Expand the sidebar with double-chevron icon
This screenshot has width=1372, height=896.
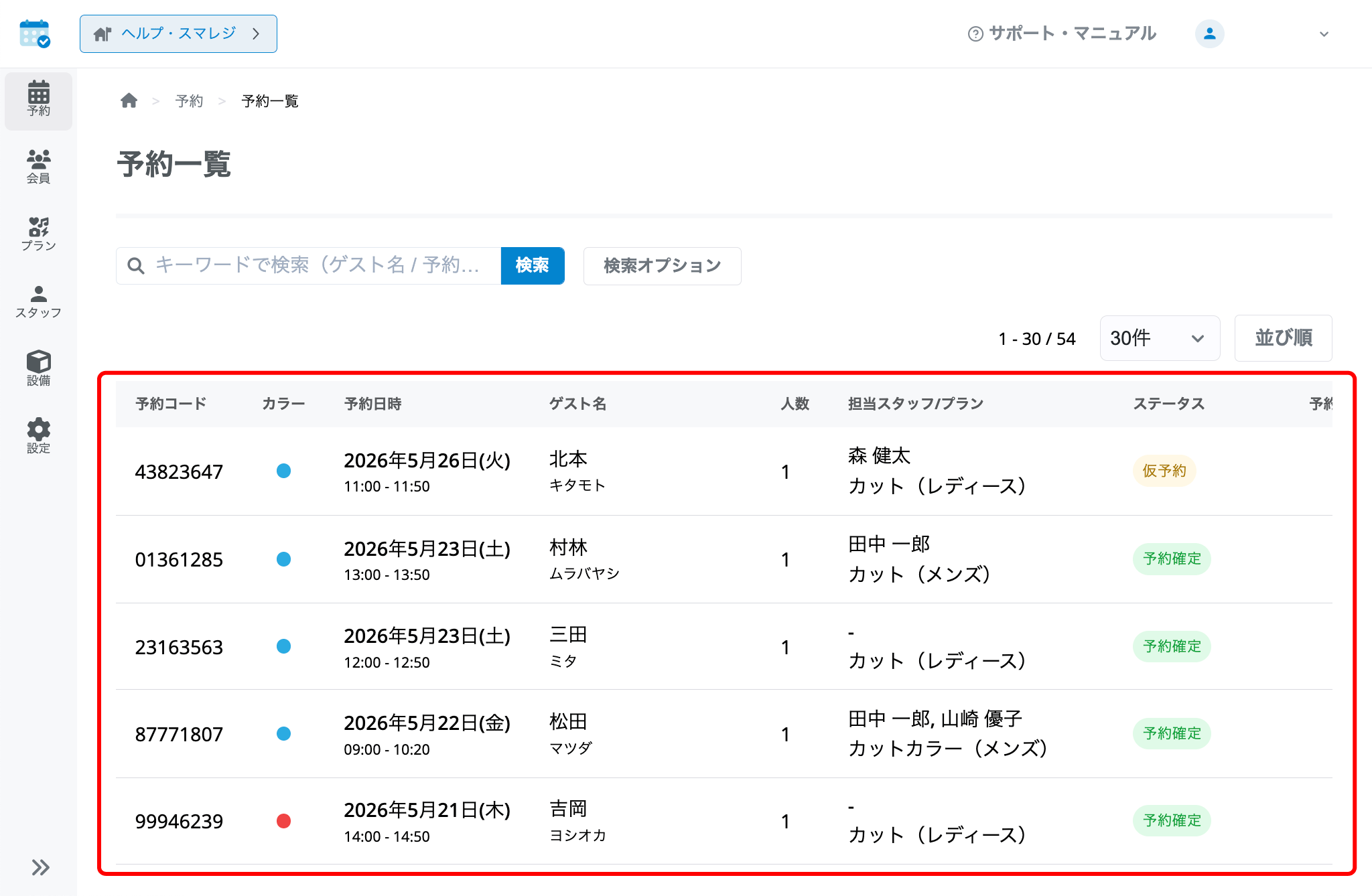[40, 867]
